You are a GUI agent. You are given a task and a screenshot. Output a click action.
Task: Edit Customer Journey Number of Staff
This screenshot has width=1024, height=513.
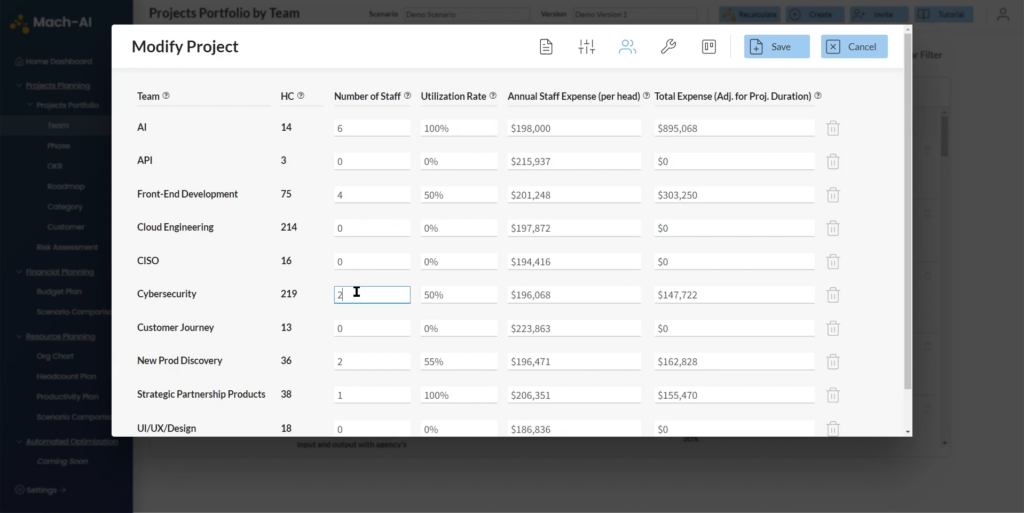[x=372, y=328]
